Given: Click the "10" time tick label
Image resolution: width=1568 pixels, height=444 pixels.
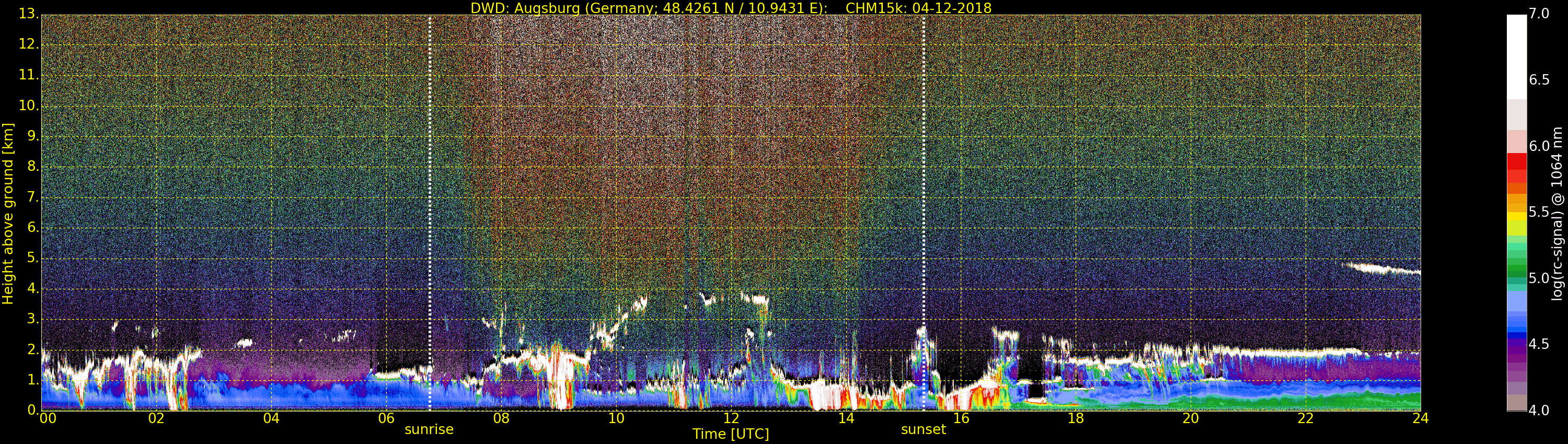Looking at the screenshot, I should [616, 418].
